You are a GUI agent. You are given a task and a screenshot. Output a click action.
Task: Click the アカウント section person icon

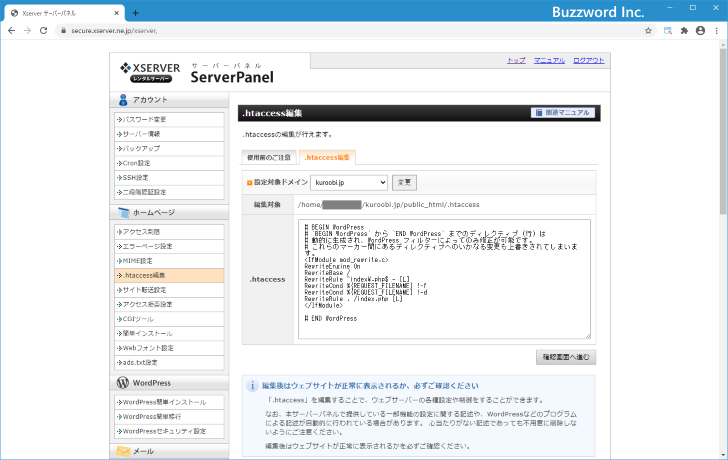tap(123, 100)
